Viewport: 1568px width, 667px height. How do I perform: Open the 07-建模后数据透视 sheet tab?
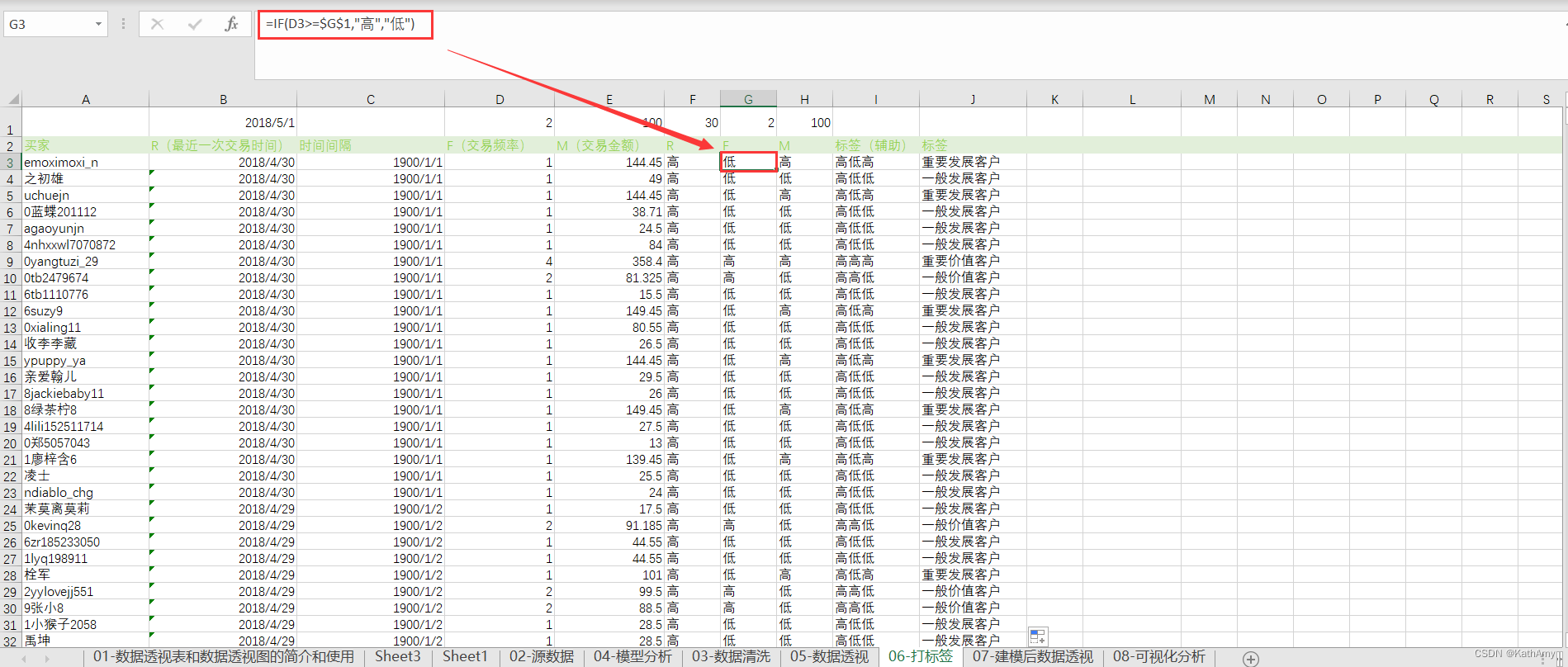coord(1033,656)
